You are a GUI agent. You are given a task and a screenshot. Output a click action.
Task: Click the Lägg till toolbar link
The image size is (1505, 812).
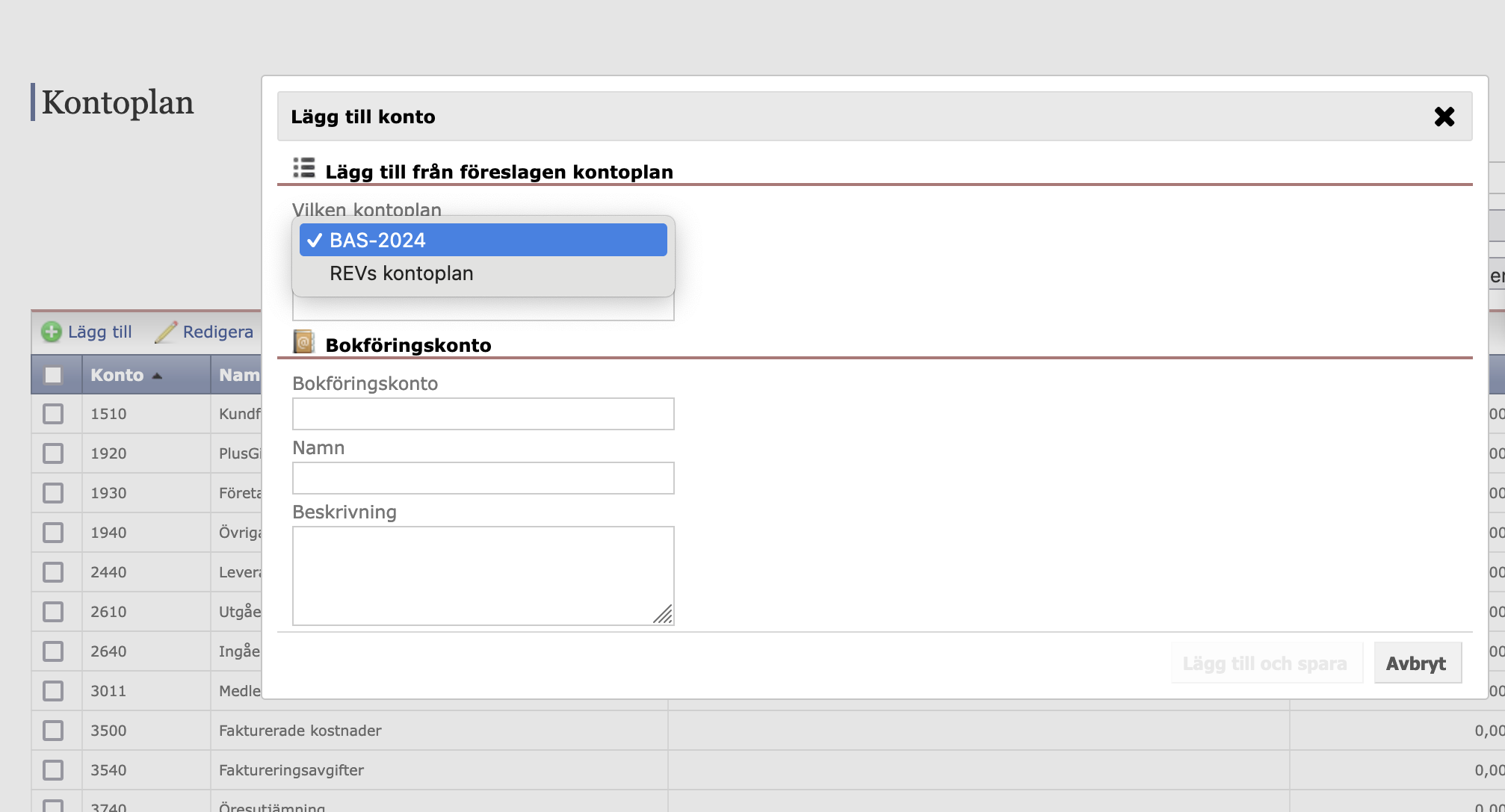tap(99, 332)
